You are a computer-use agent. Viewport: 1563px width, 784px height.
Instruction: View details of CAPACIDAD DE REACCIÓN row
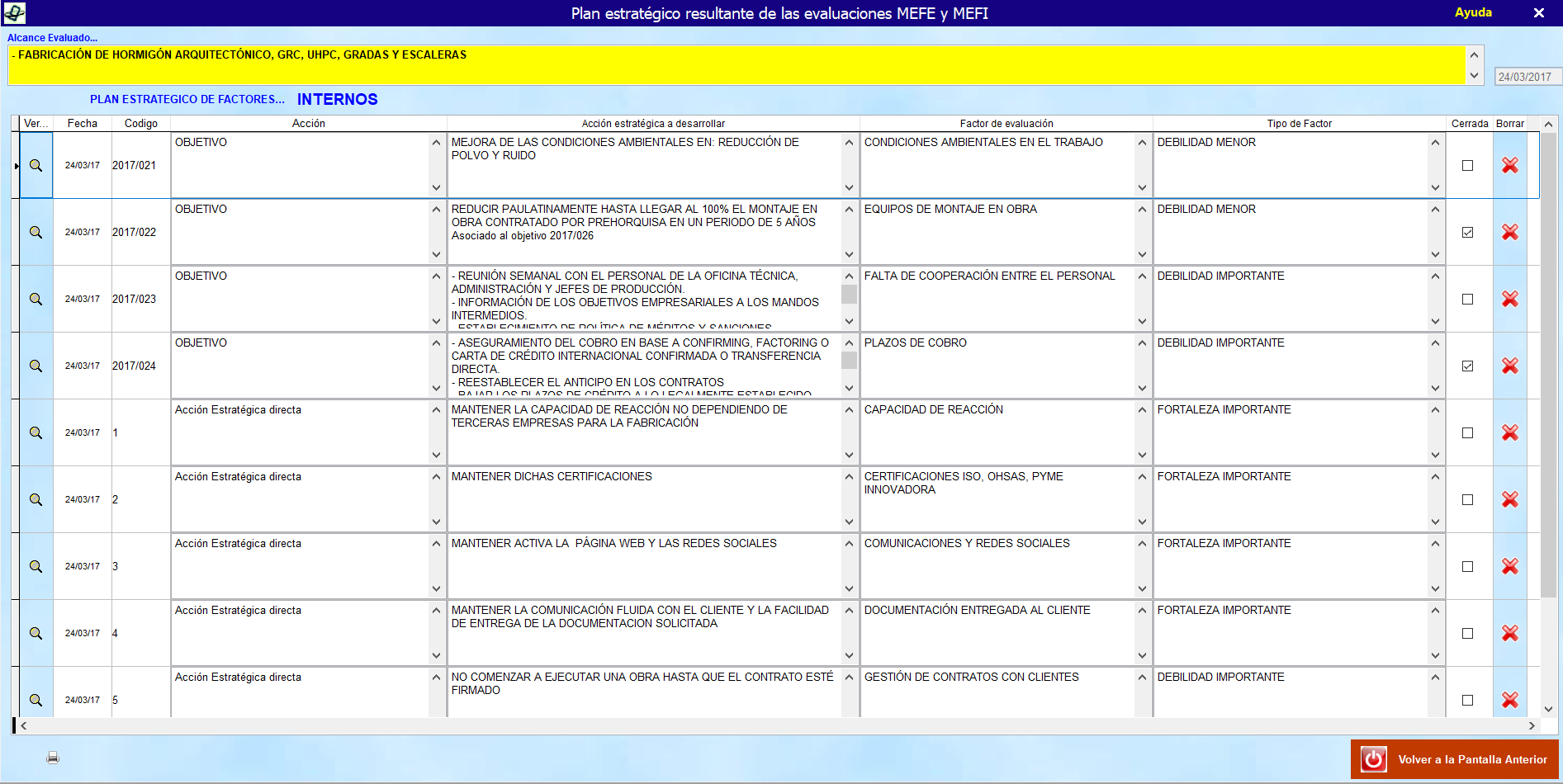(x=36, y=432)
